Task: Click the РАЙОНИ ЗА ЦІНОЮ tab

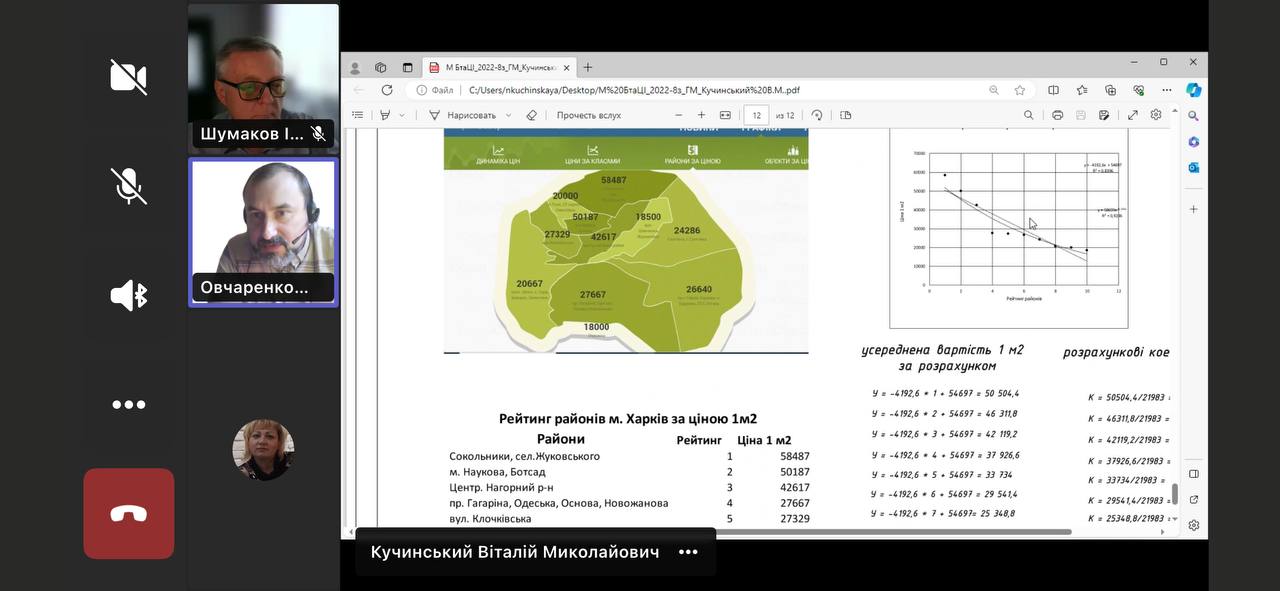Action: pos(692,155)
